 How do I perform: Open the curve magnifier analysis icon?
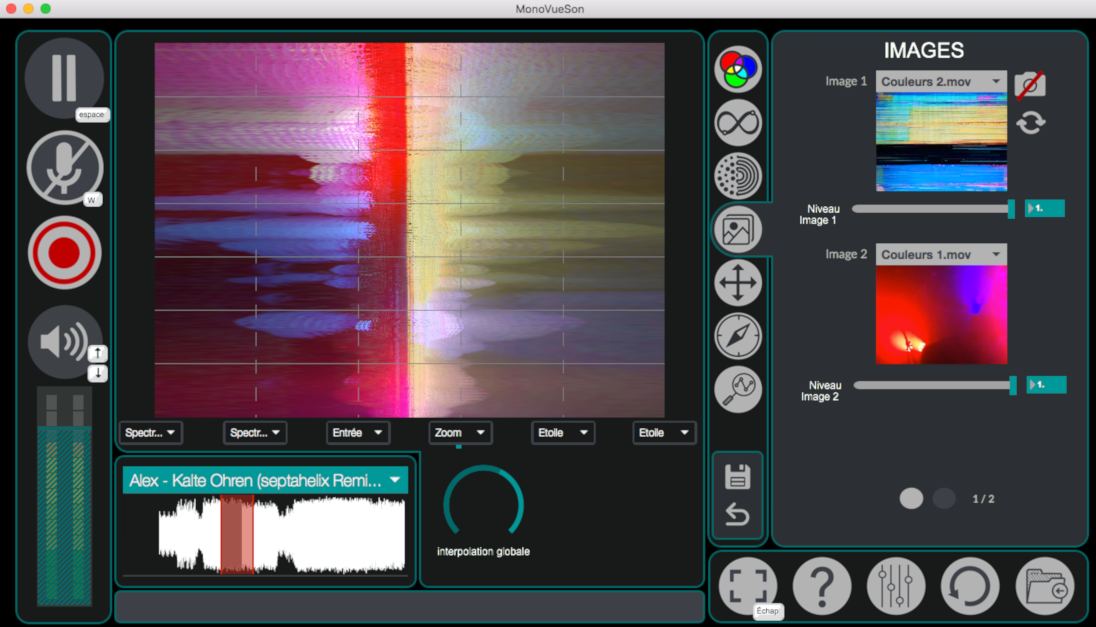[x=738, y=390]
